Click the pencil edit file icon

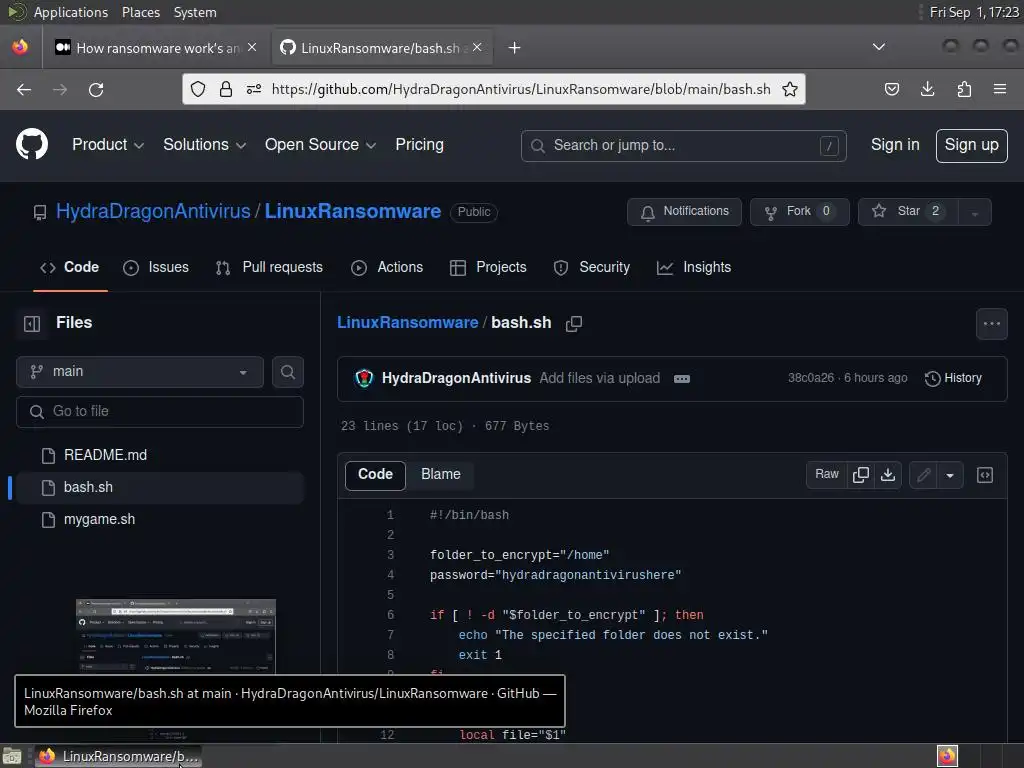click(923, 475)
